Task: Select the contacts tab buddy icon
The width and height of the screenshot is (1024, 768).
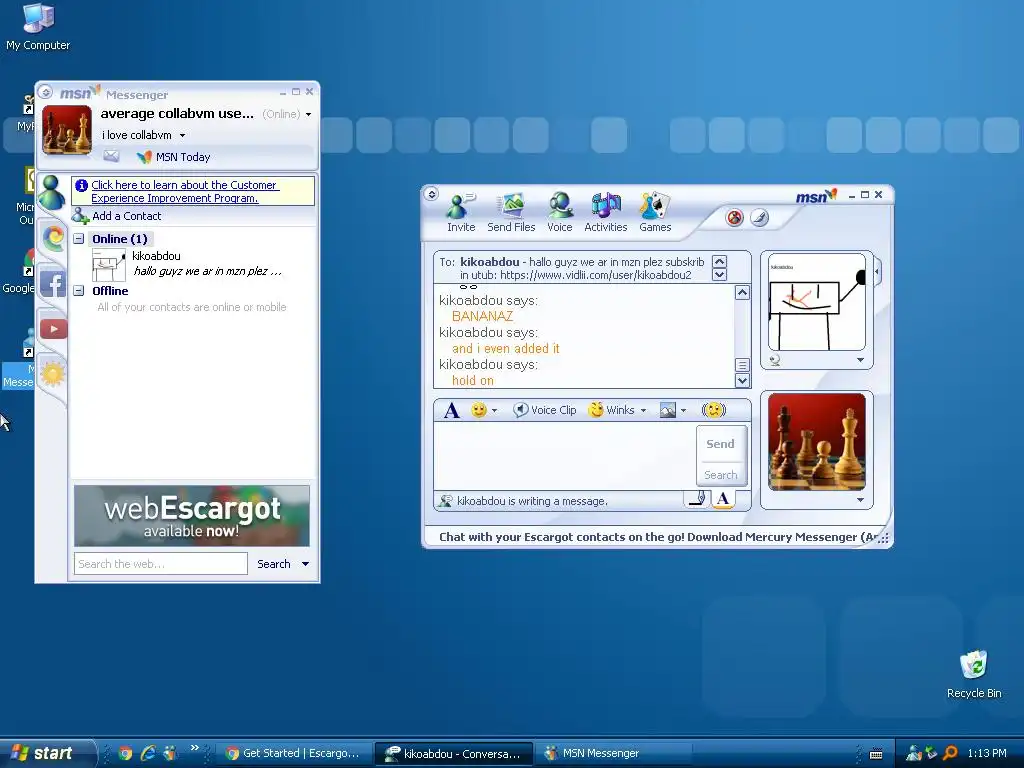Action: [x=52, y=193]
